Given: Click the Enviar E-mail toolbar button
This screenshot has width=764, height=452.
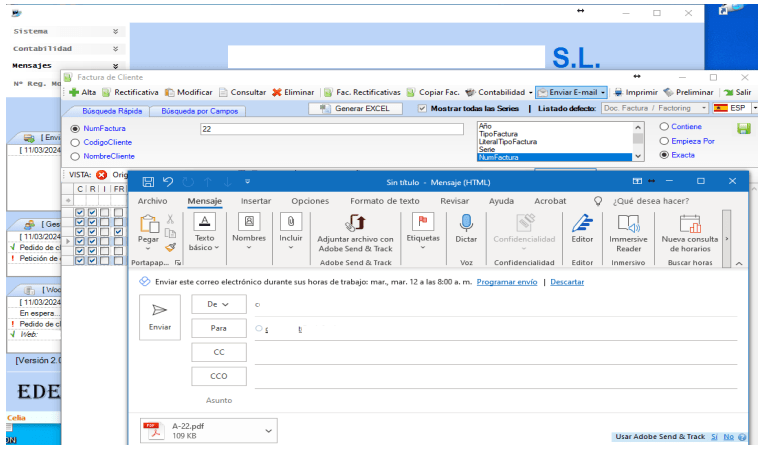Looking at the screenshot, I should (x=568, y=92).
